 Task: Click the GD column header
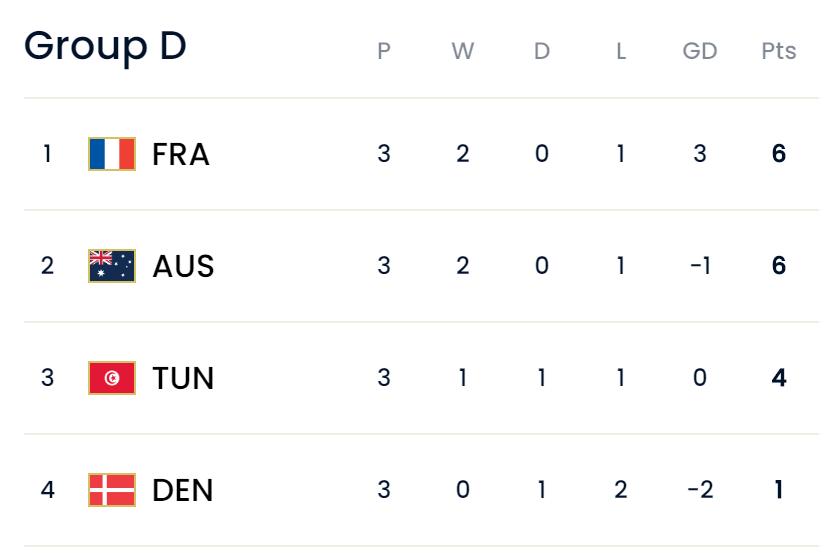699,51
